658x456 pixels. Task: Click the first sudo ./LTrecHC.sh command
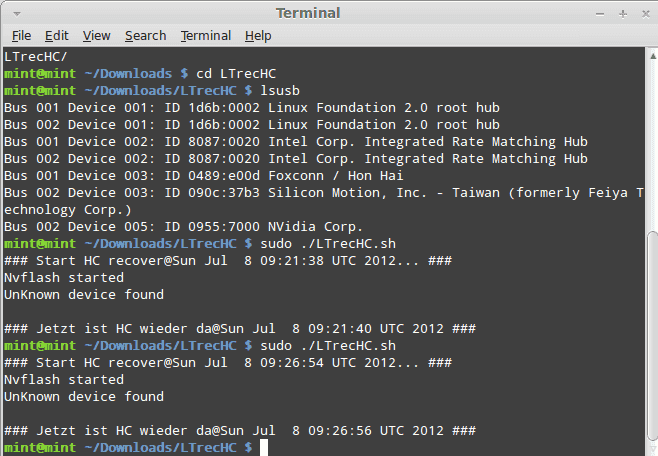328,244
